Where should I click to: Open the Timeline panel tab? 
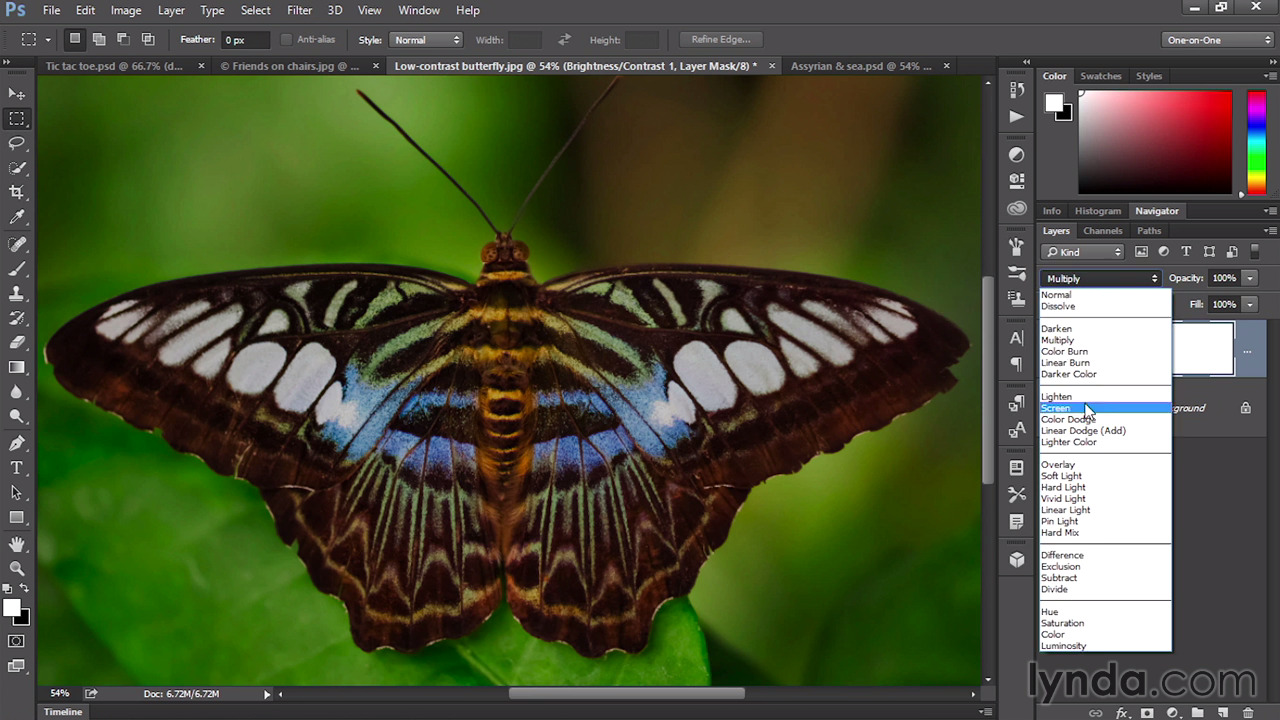point(62,712)
